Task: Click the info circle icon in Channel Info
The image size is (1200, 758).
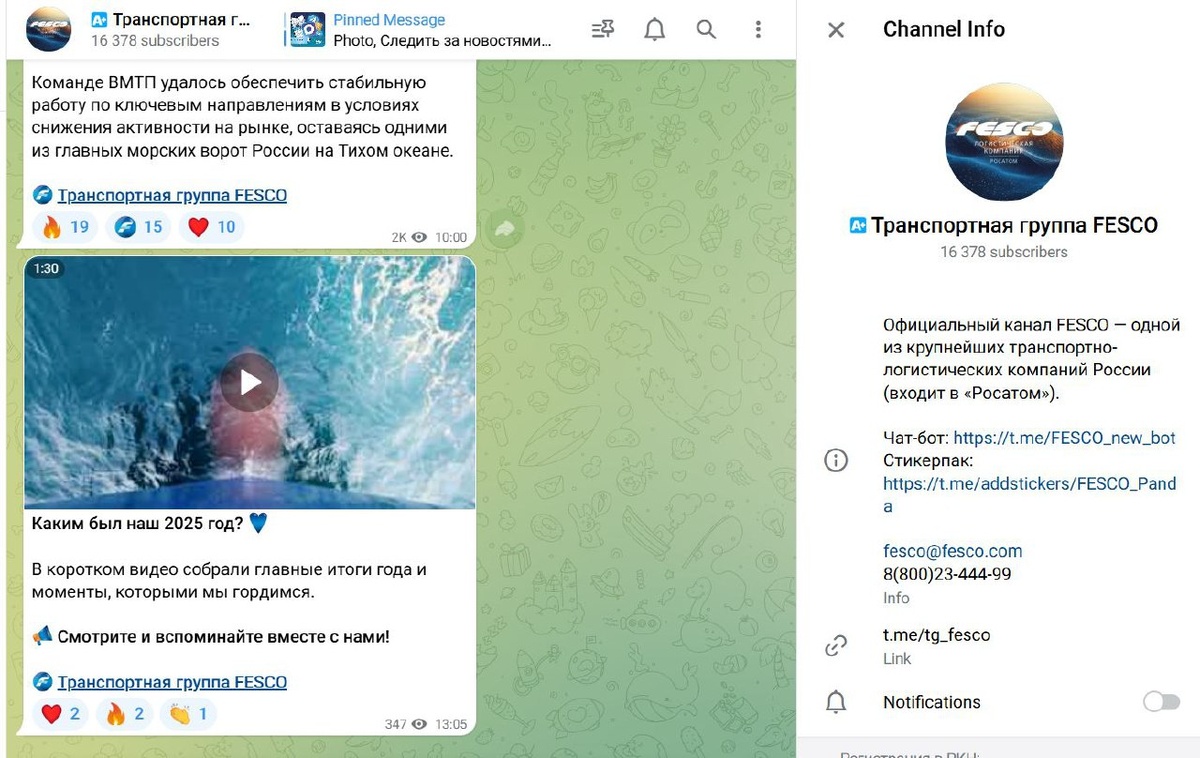Action: 836,460
